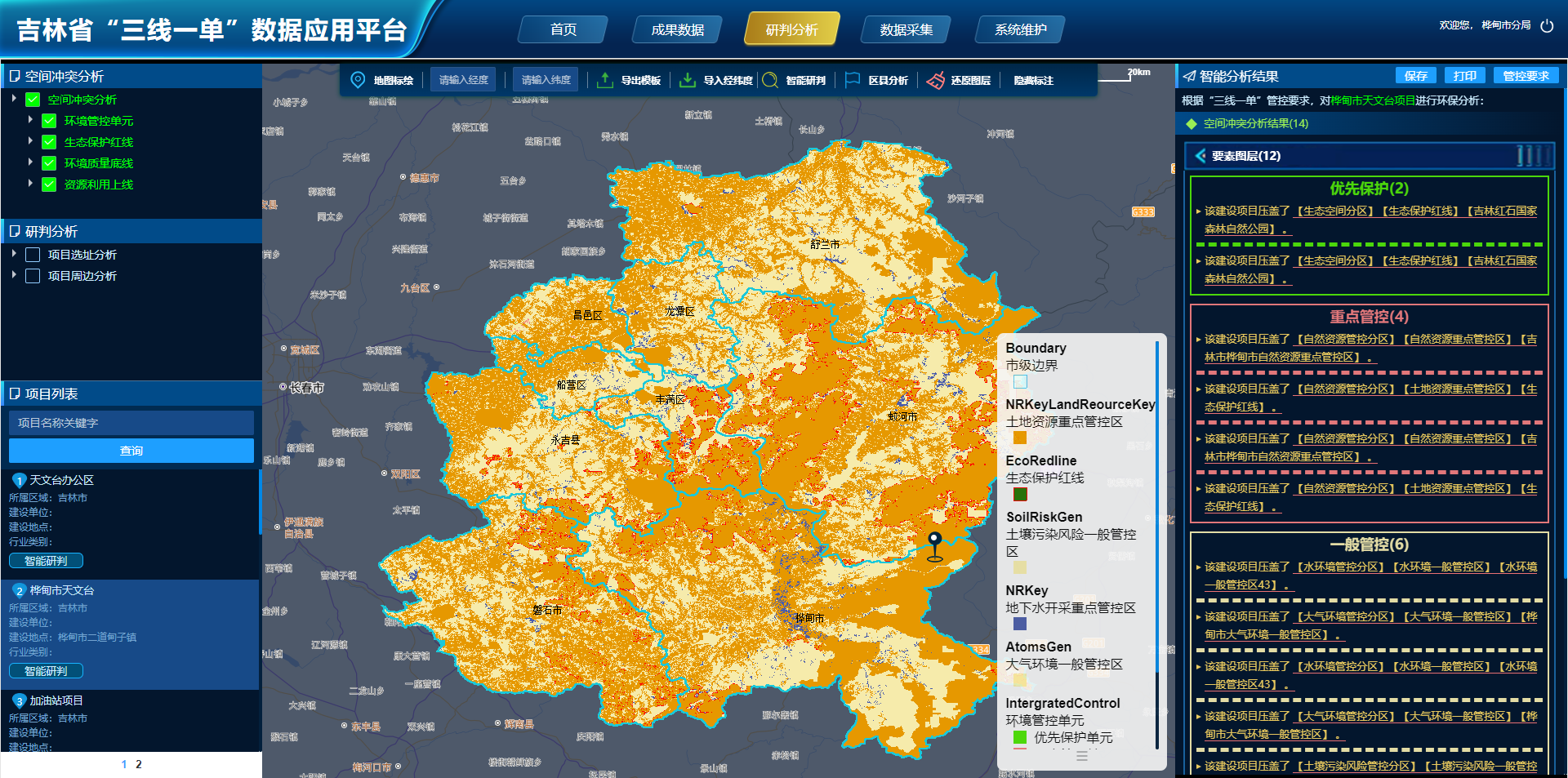Screen dimensions: 1568x778
Task: Click the dark green 生态保护红线 legend swatch
Action: pos(1020,494)
